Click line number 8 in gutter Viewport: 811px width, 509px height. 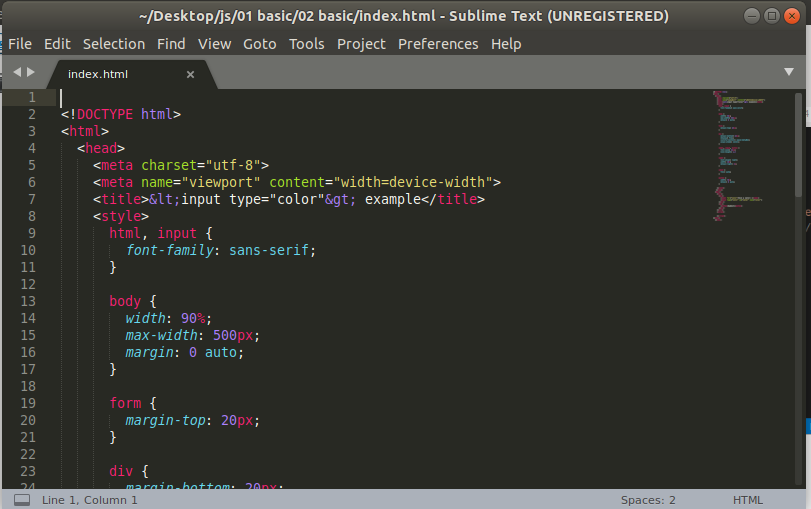coord(32,216)
